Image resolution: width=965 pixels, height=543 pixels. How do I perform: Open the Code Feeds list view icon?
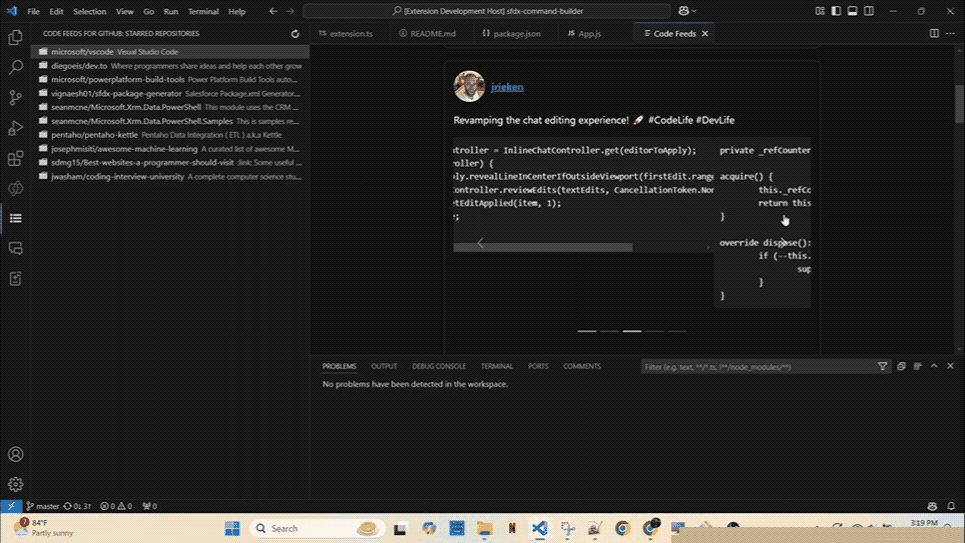tap(15, 218)
